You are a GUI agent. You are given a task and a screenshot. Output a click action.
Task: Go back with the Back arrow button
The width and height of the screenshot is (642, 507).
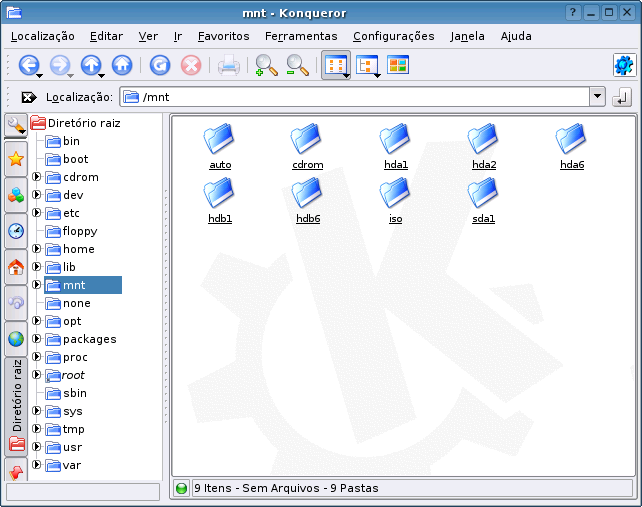tap(29, 65)
